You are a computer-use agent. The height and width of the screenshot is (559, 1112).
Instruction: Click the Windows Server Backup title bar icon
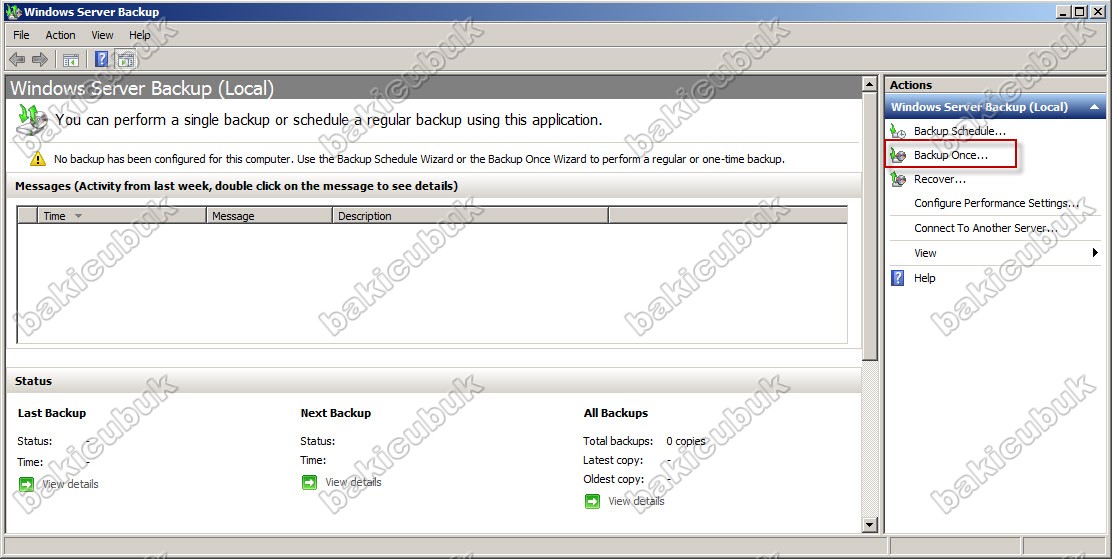pos(13,12)
